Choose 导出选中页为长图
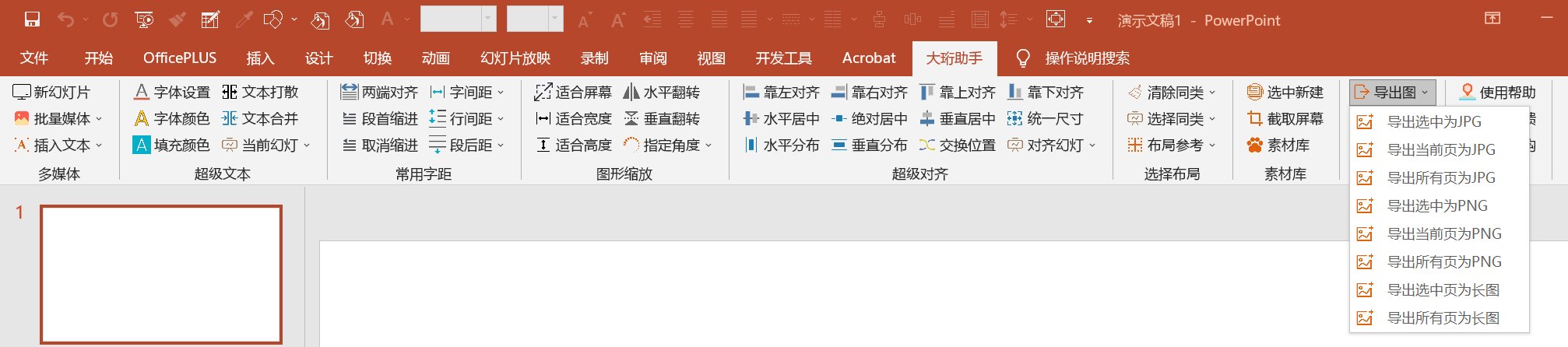Screen dimensions: 1568x347 [x=1440, y=289]
